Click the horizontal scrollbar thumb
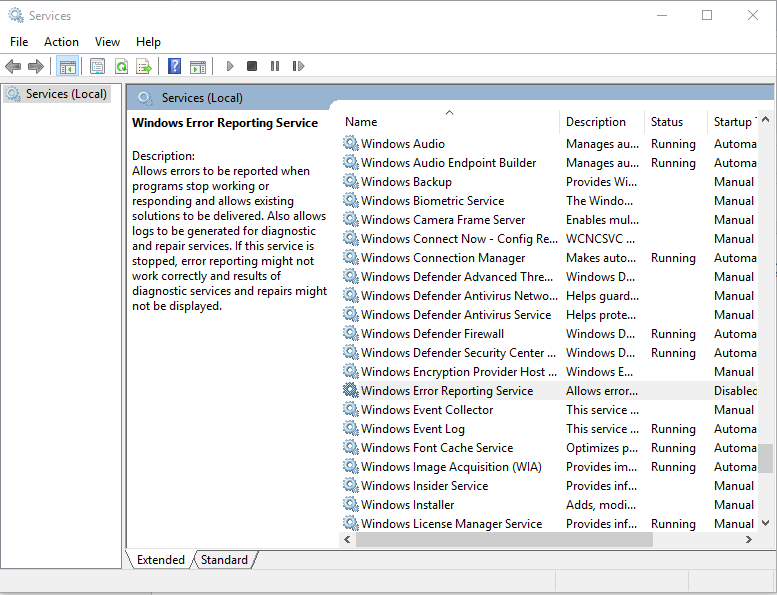777x595 pixels. pyautogui.click(x=504, y=540)
